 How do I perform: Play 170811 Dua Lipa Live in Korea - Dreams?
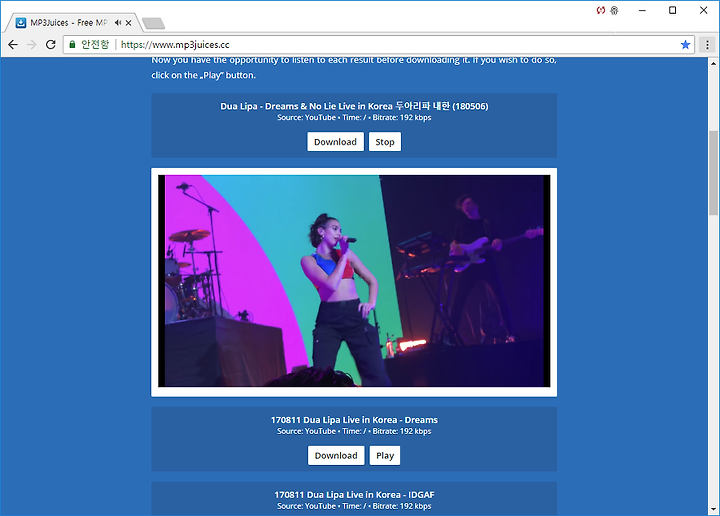(x=385, y=455)
